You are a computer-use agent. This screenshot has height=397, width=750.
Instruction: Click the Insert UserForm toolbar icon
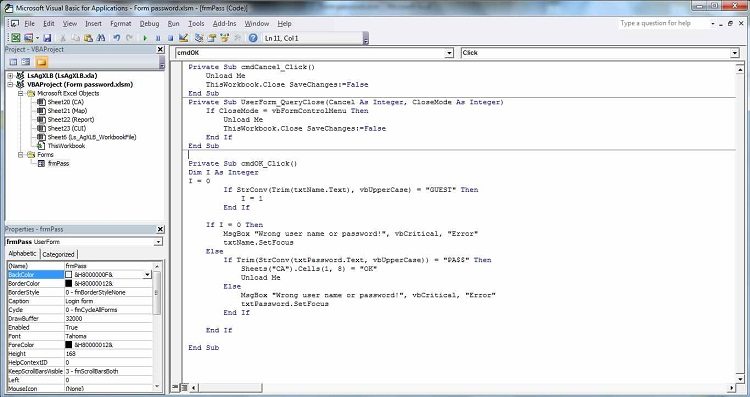pyautogui.click(x=28, y=38)
